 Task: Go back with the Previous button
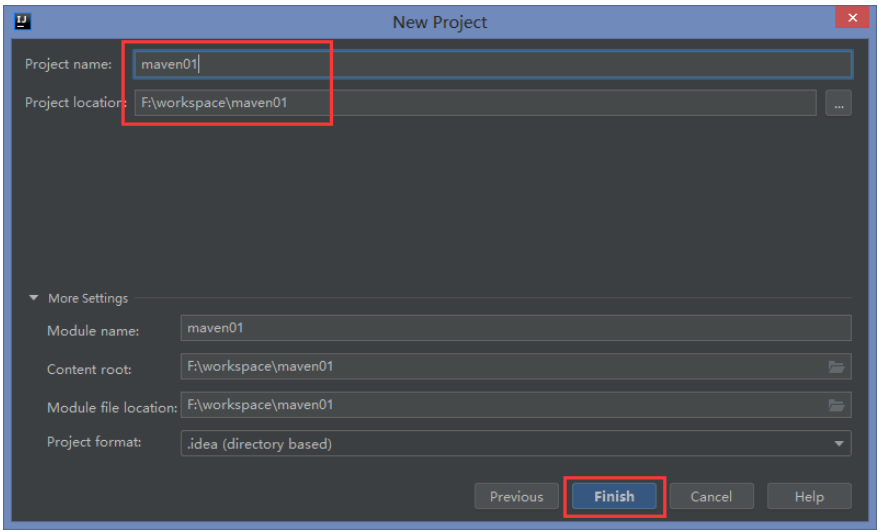[x=516, y=497]
